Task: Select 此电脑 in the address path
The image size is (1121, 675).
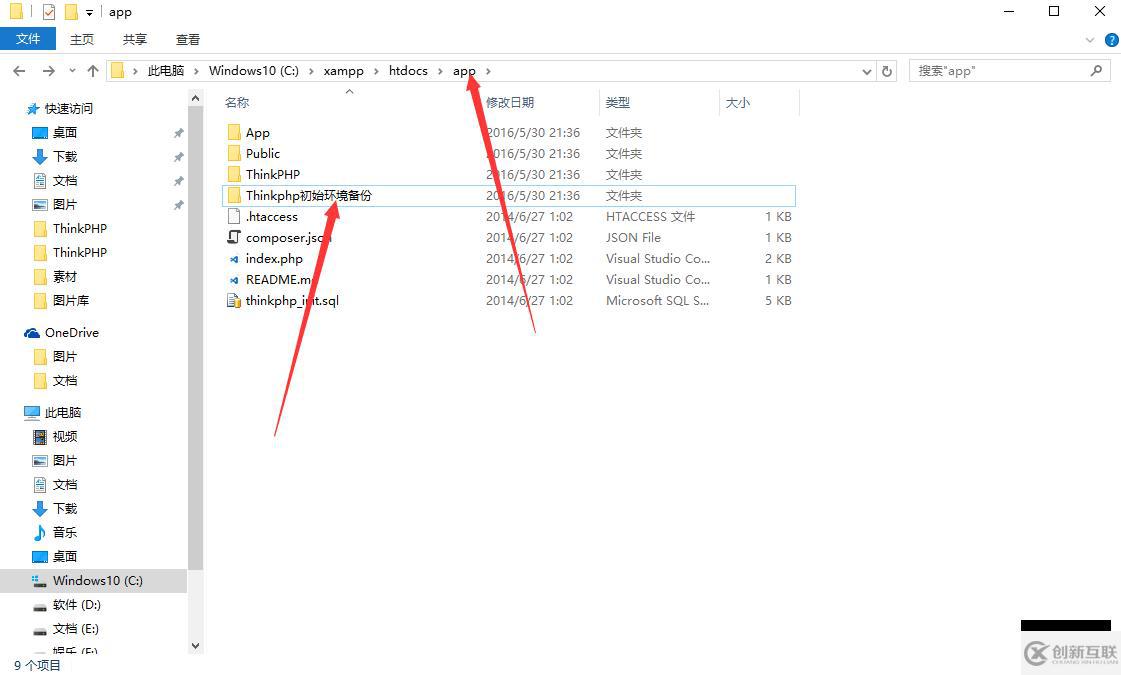Action: (166, 71)
